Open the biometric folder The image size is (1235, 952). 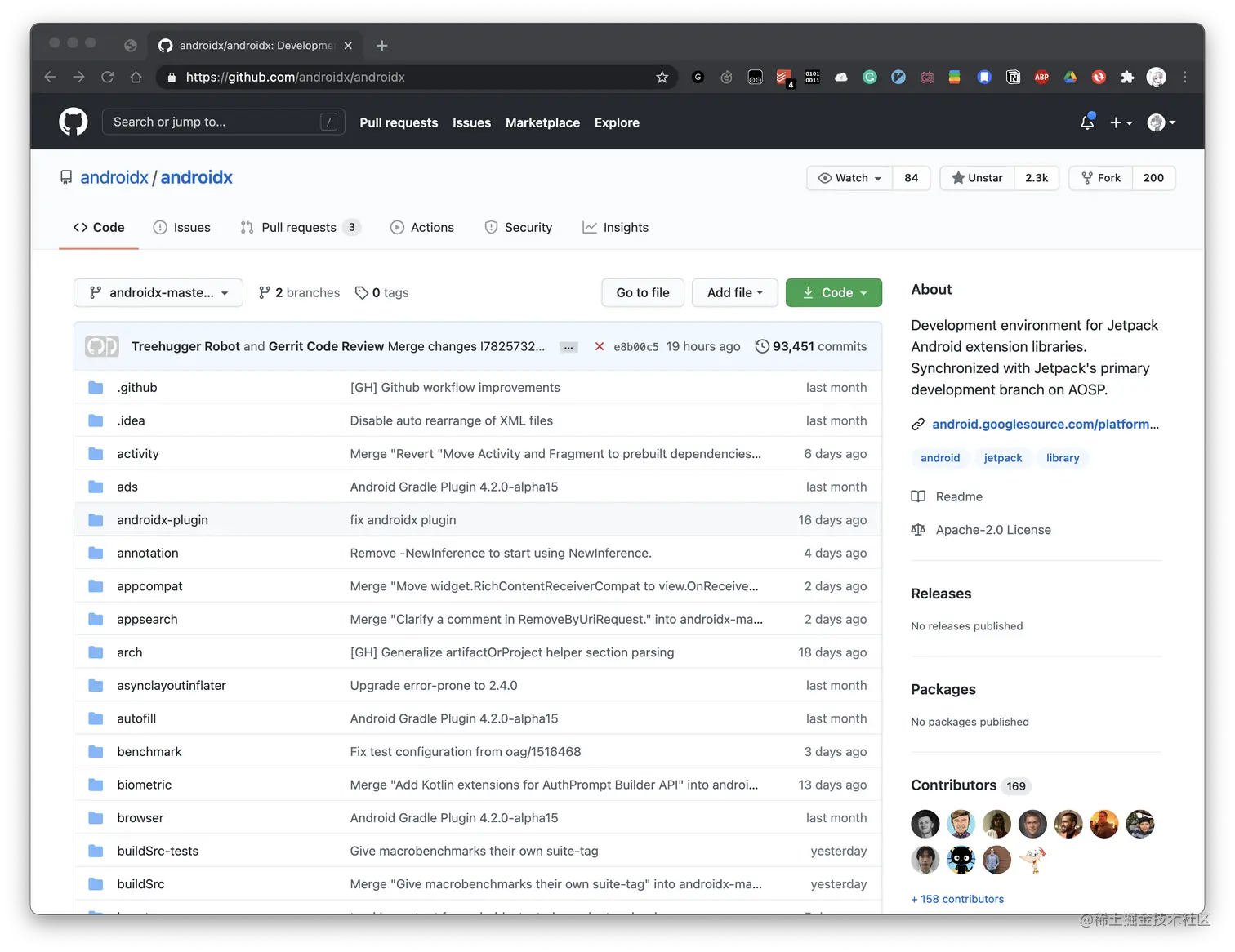144,785
